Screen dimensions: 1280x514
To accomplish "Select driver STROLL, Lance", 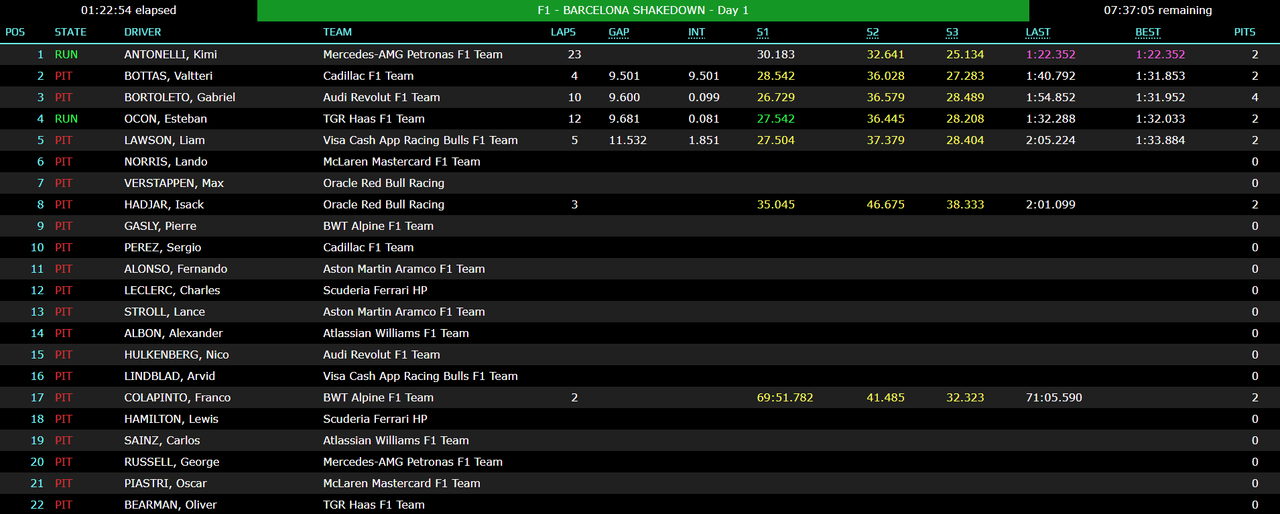I will [x=165, y=312].
